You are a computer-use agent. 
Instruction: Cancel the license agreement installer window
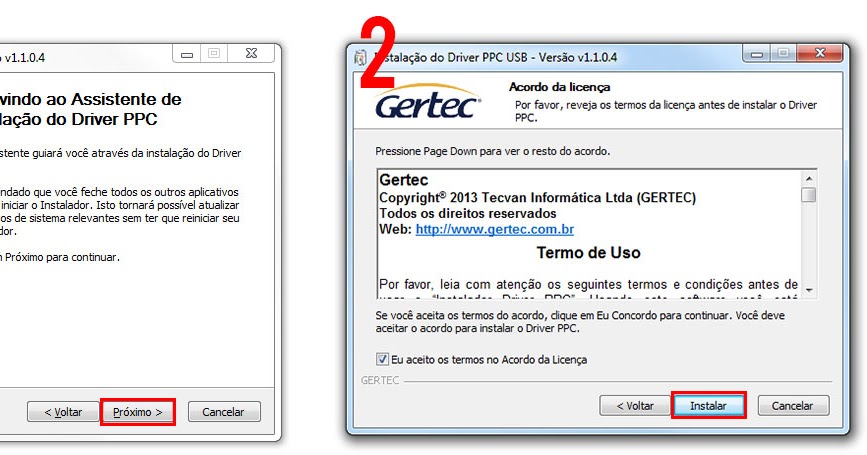pos(792,406)
